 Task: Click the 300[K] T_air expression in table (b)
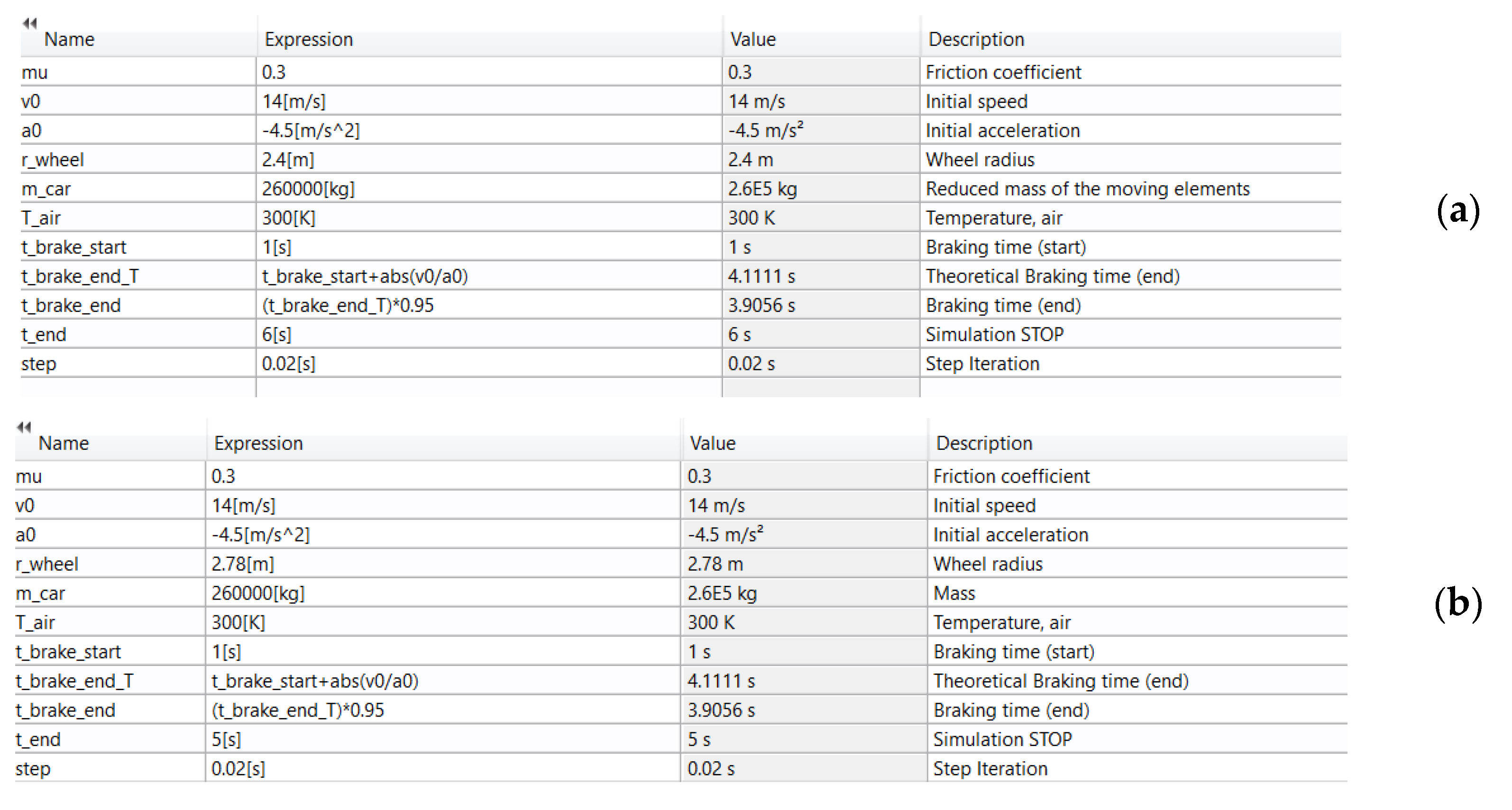[238, 622]
